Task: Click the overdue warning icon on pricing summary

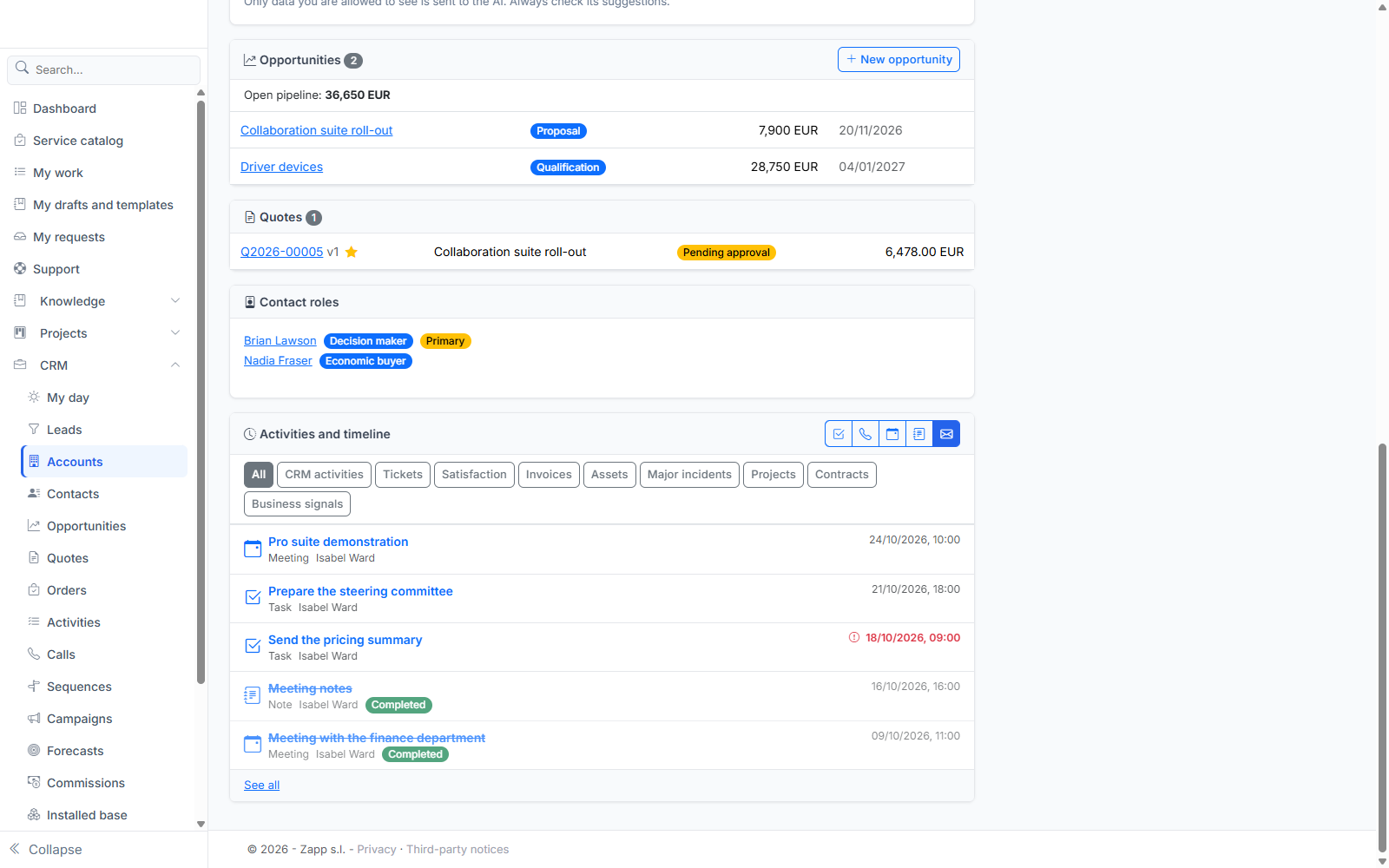Action: 854,637
